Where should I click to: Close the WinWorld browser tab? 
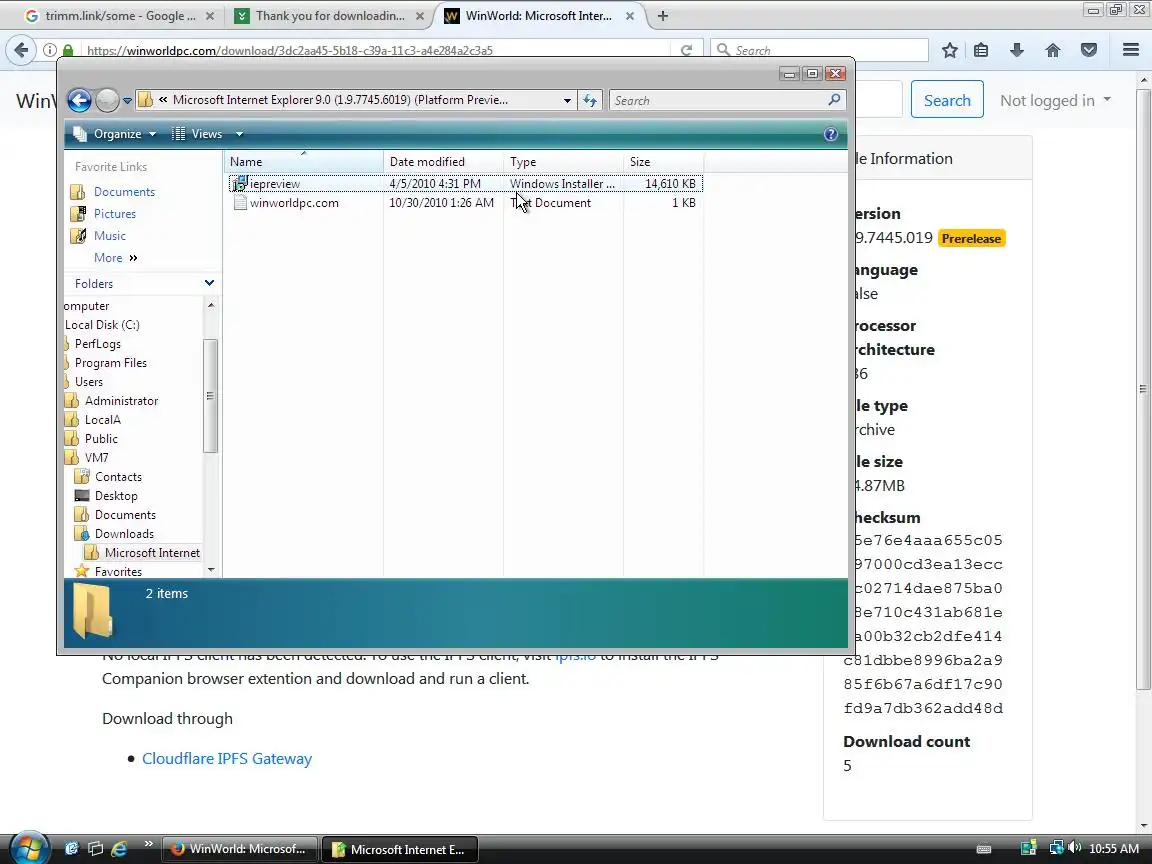pyautogui.click(x=630, y=15)
